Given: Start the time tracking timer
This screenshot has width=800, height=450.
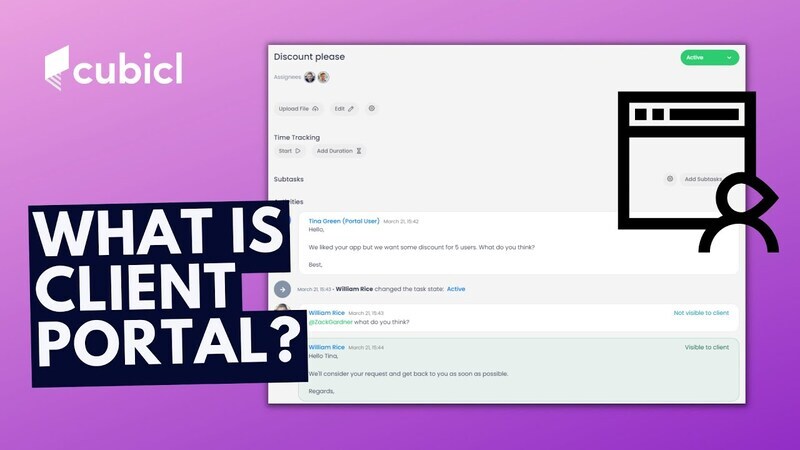Looking at the screenshot, I should (x=289, y=151).
